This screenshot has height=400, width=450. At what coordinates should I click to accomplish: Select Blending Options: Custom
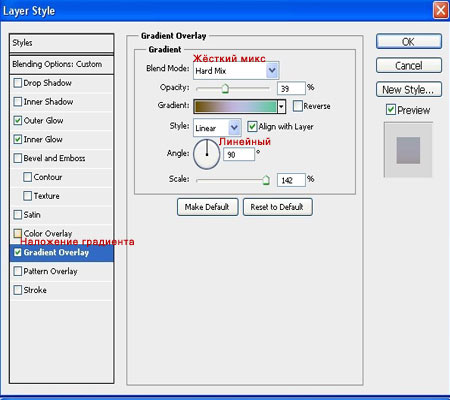tap(62, 64)
